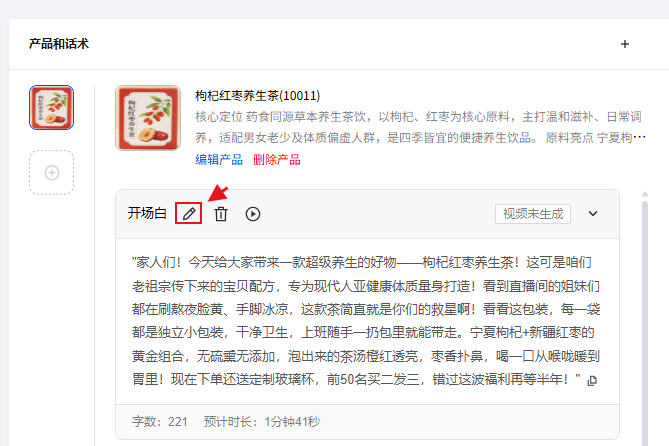Add a new product via dashed plus box

52,172
